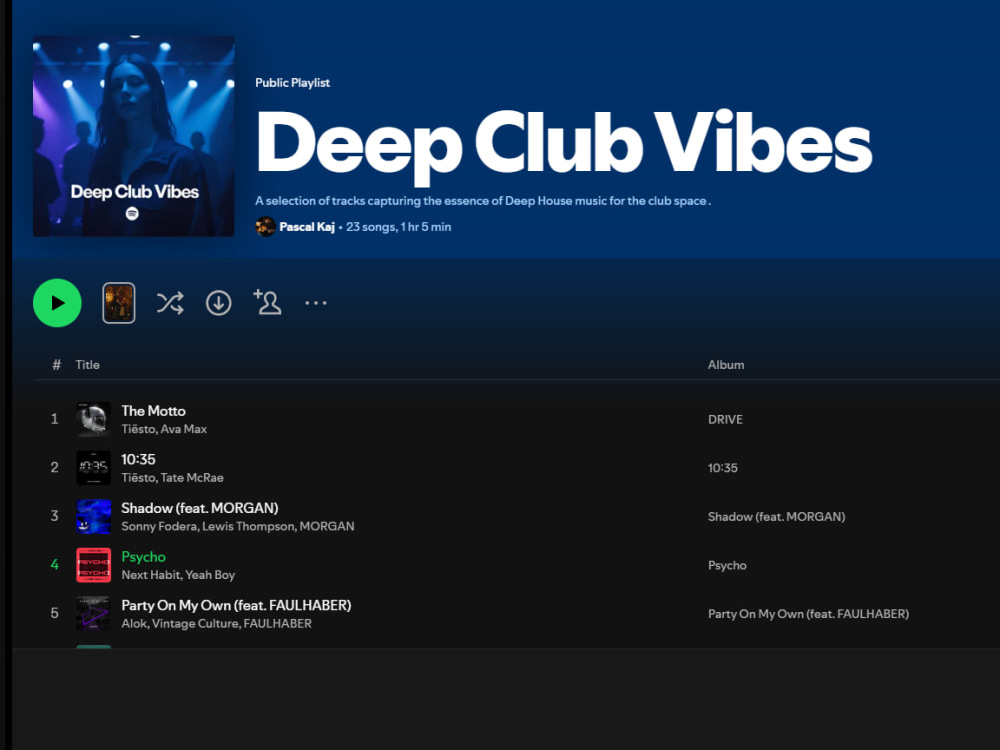Image resolution: width=1000 pixels, height=750 pixels.
Task: Play the track The Motto
Action: tap(154, 411)
